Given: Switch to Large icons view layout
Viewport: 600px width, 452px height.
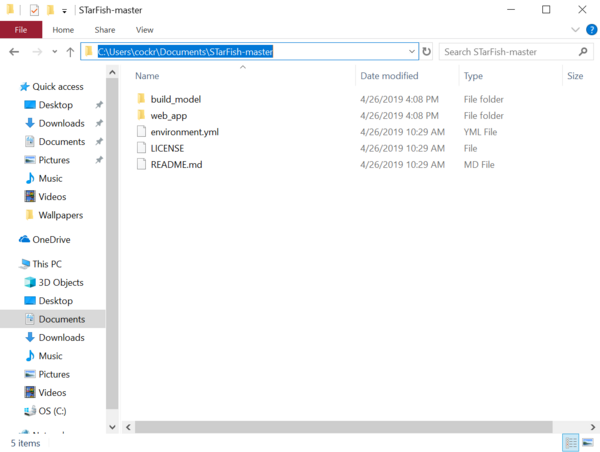Looking at the screenshot, I should (588, 443).
